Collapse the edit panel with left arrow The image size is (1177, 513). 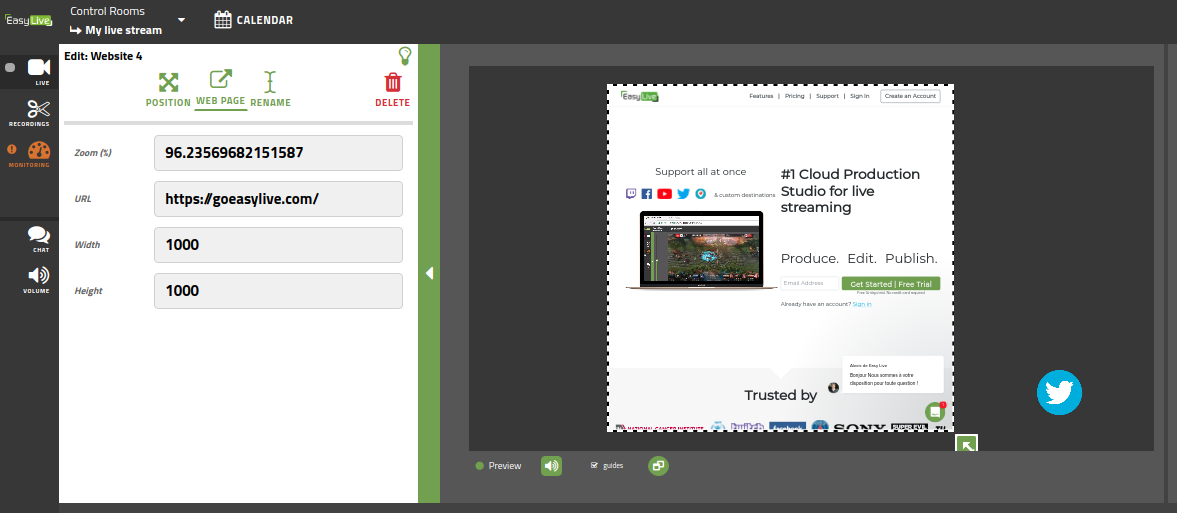[x=429, y=273]
